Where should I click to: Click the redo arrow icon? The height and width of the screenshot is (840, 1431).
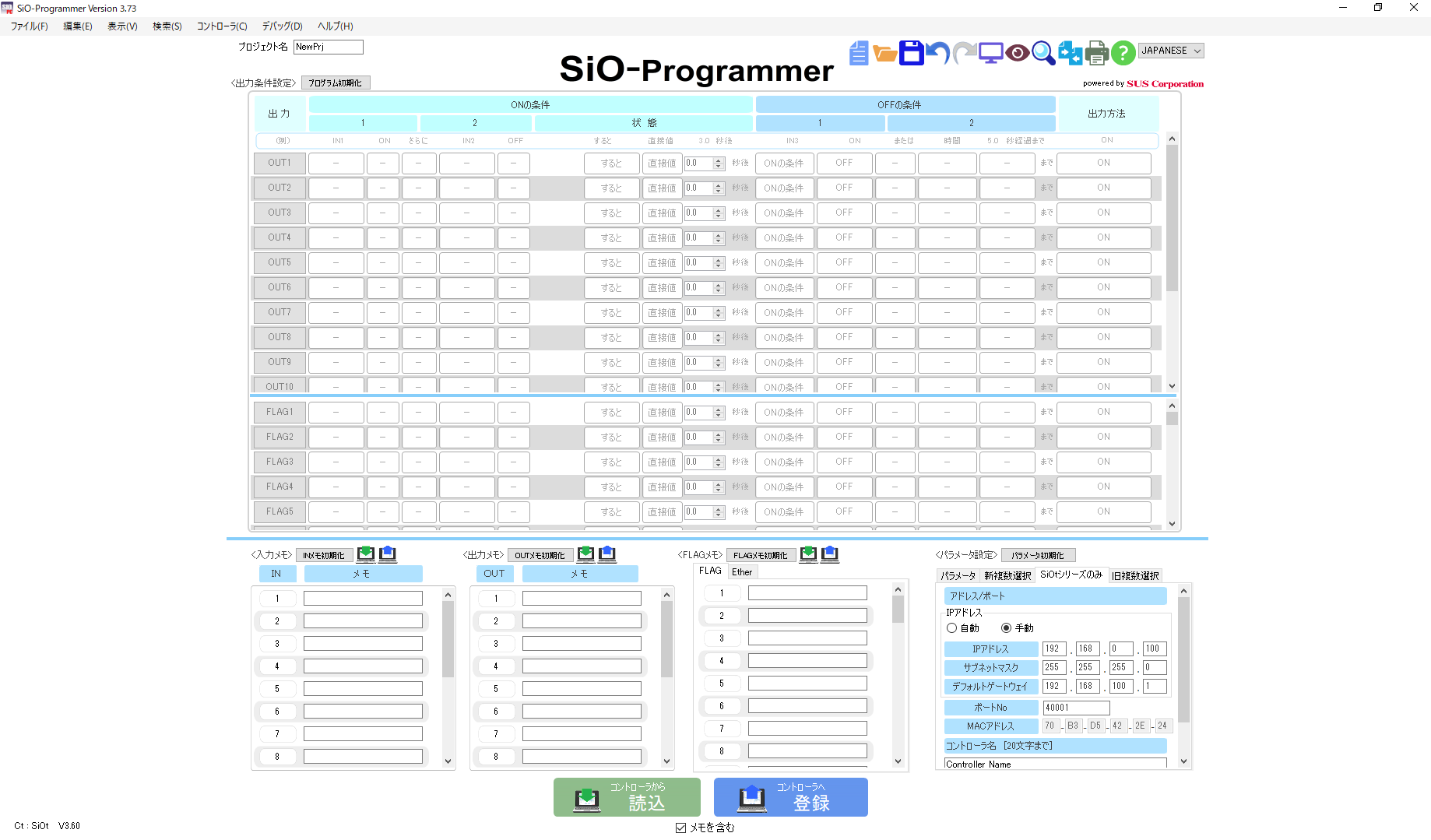(965, 53)
